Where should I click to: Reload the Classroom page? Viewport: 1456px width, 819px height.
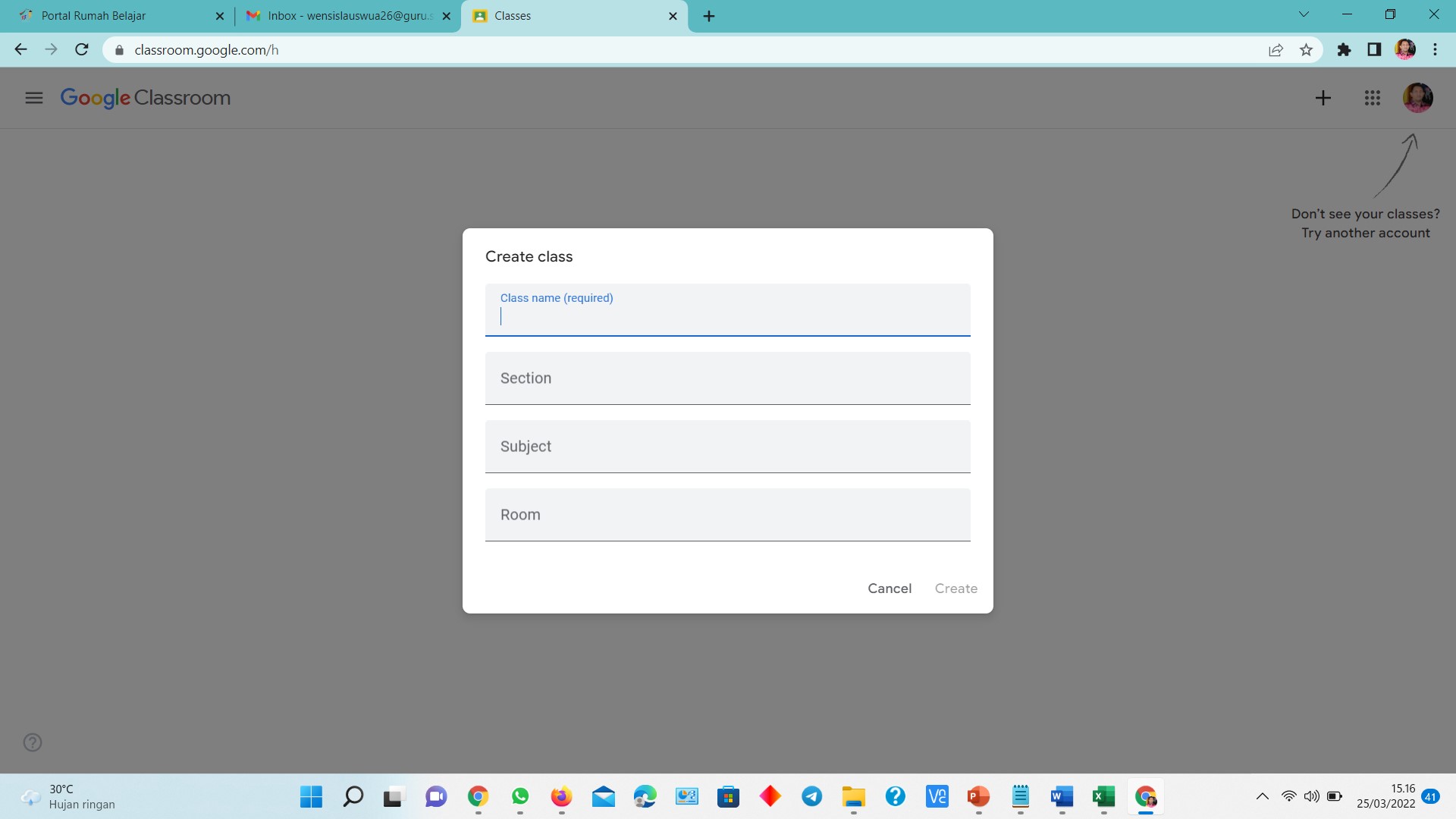(x=82, y=50)
